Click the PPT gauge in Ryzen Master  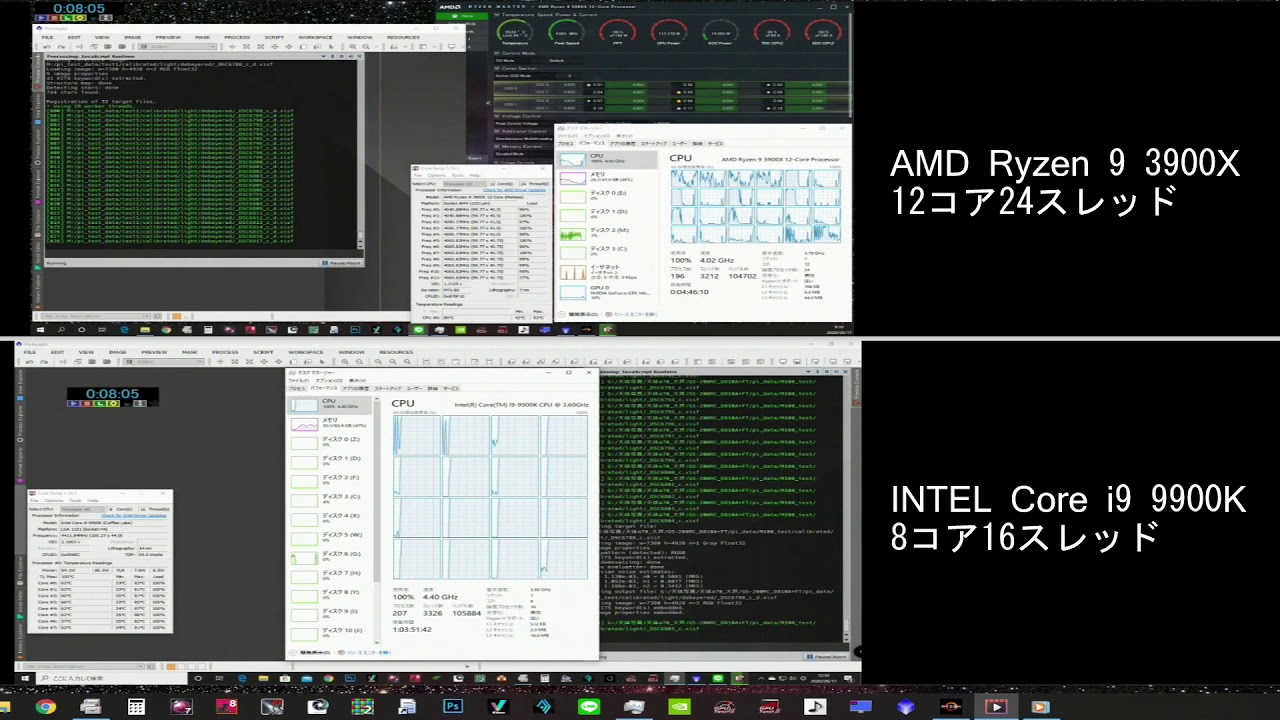point(618,32)
